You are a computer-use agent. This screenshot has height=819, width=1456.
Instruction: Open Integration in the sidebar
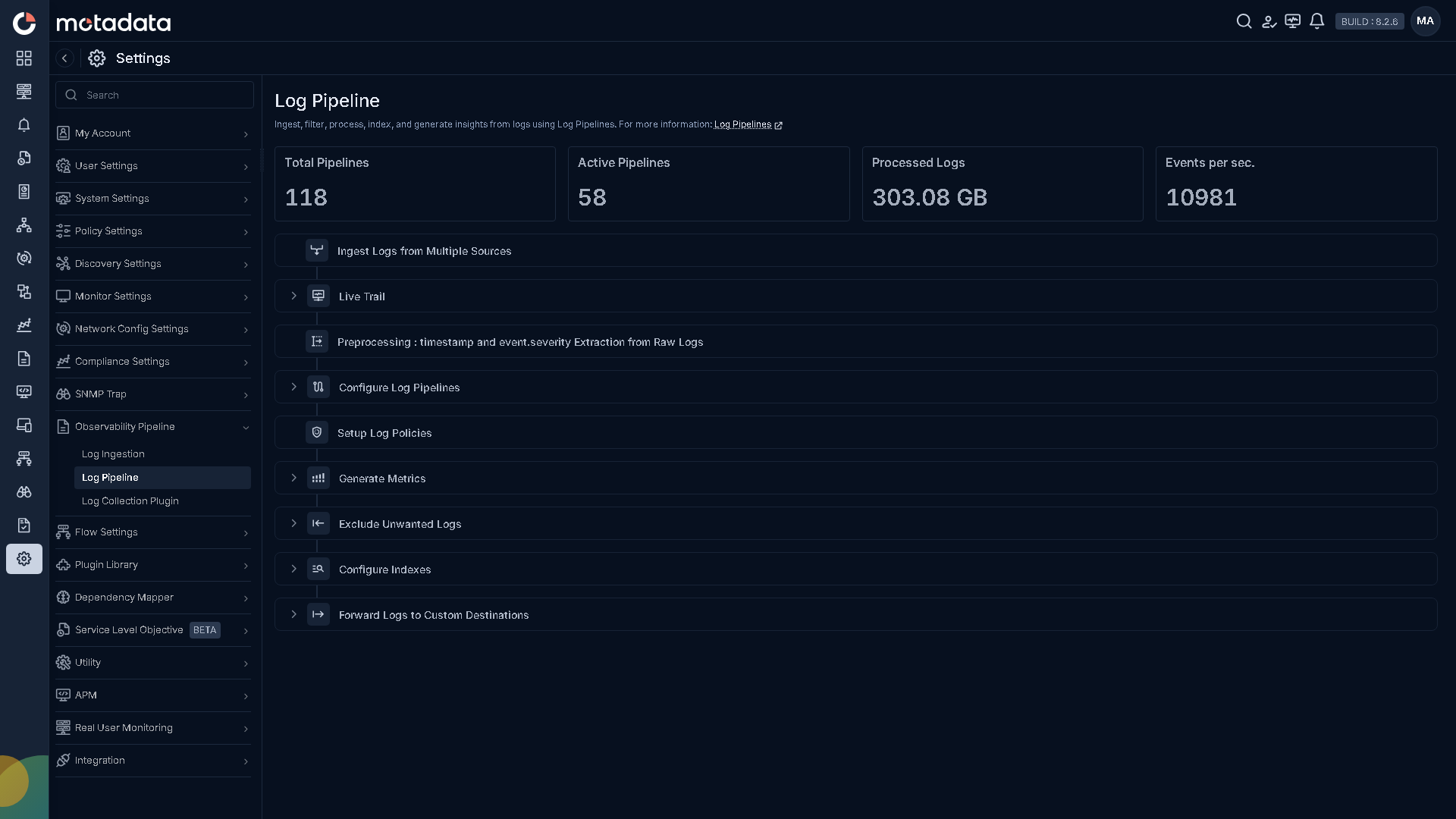153,761
